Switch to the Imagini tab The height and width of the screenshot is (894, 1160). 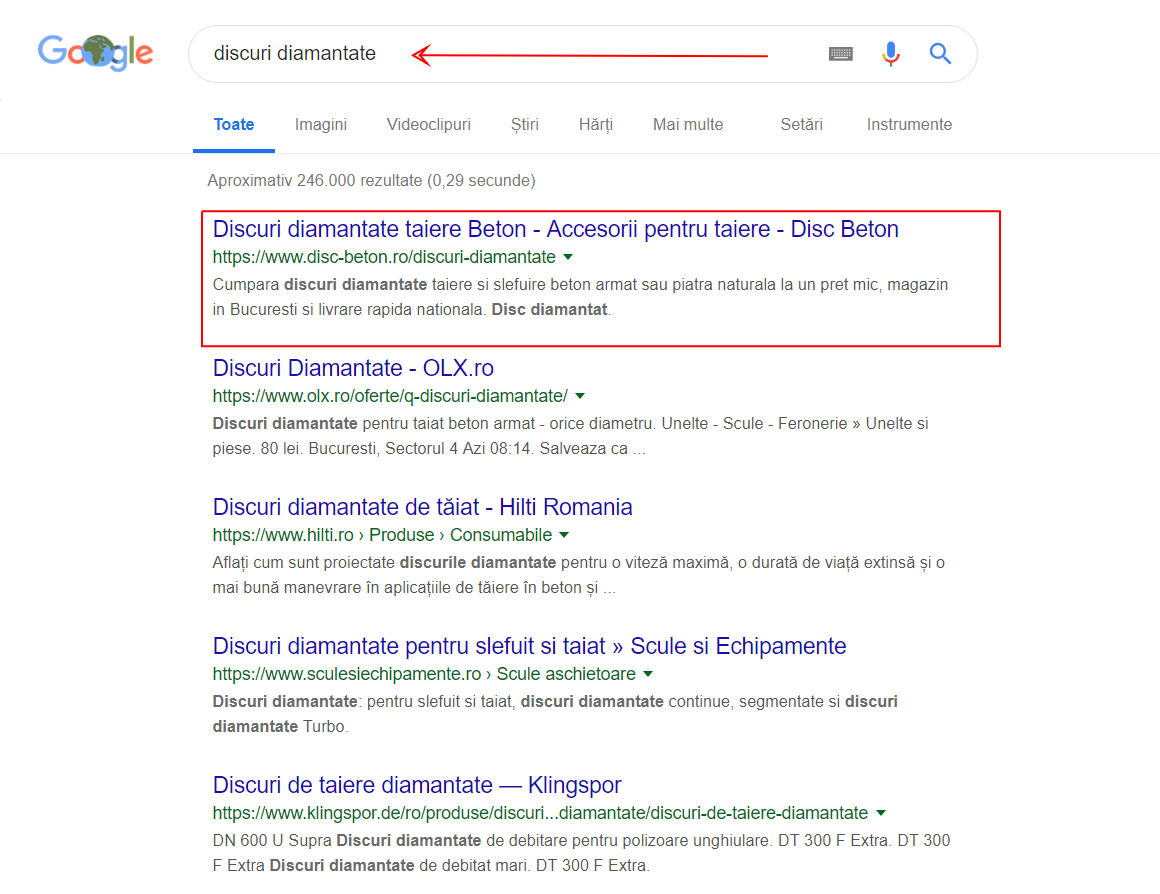[x=320, y=124]
